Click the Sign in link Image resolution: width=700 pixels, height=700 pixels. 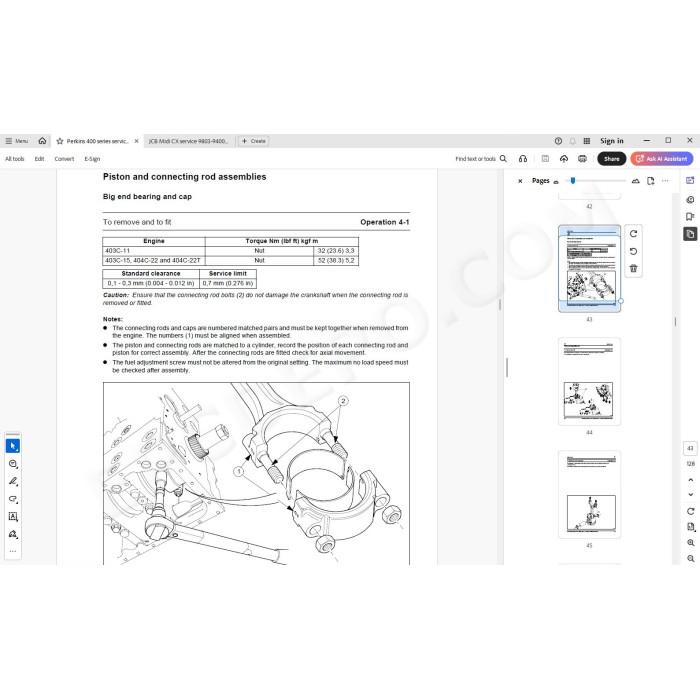click(x=612, y=141)
